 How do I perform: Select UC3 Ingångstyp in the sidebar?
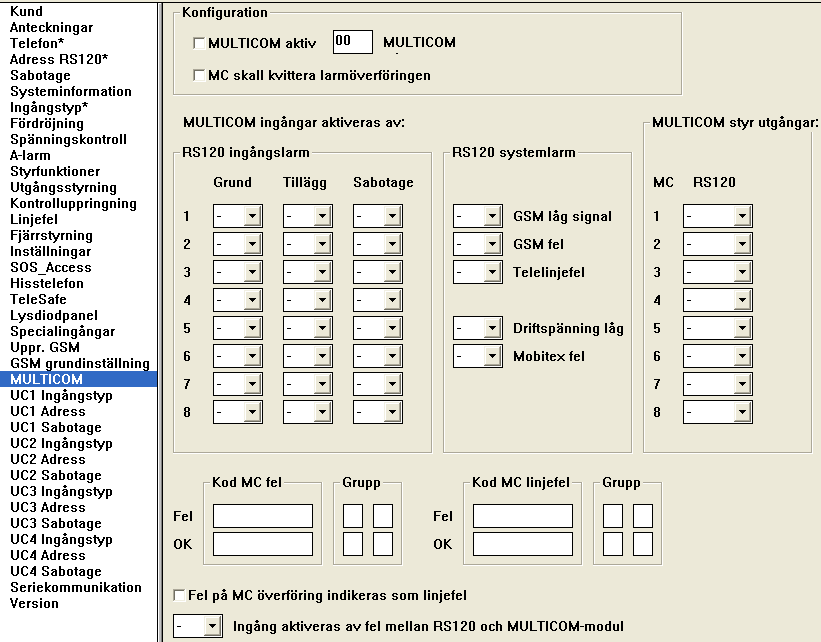pos(61,491)
